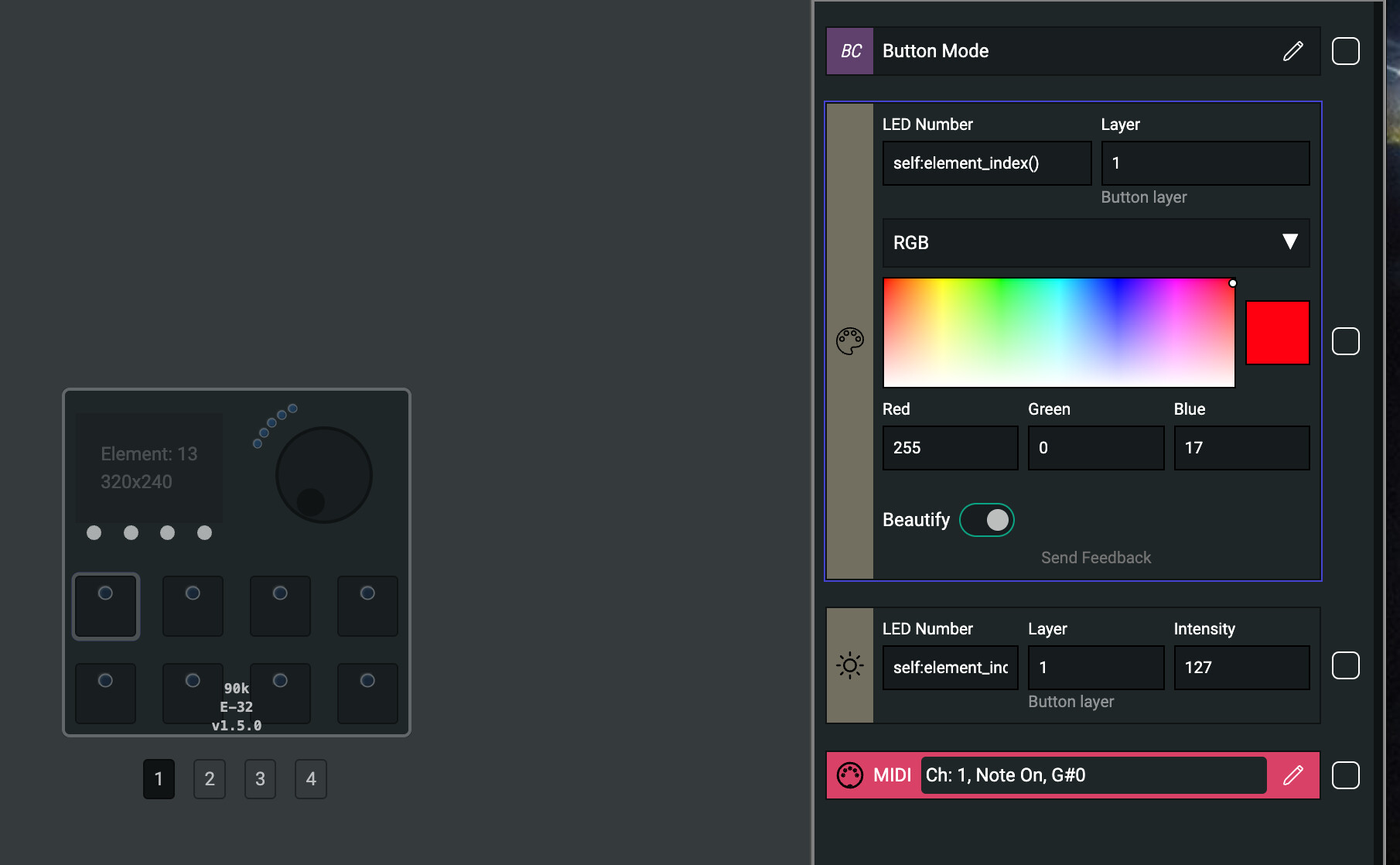Click the BC Button Mode icon
Viewport: 1400px width, 865px height.
click(x=850, y=51)
